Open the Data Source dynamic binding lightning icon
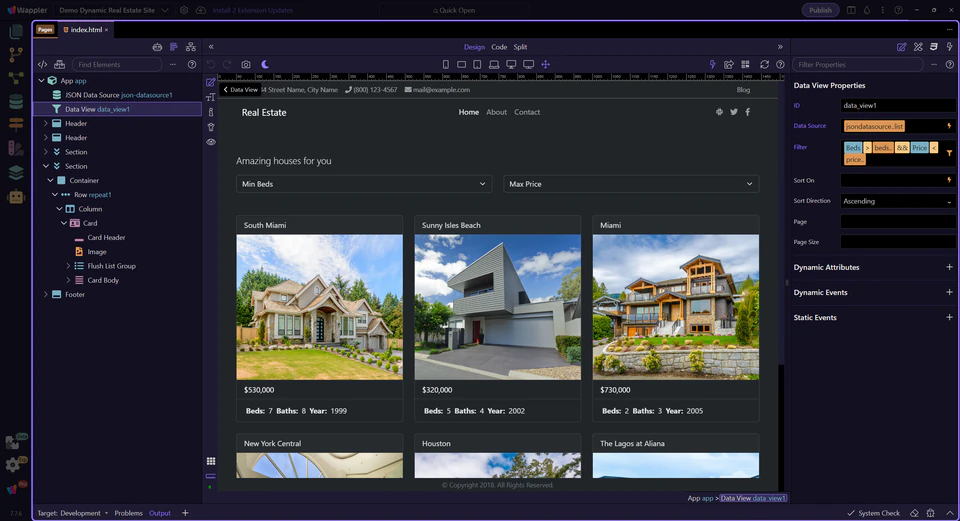Viewport: 960px width, 521px height. coord(949,126)
